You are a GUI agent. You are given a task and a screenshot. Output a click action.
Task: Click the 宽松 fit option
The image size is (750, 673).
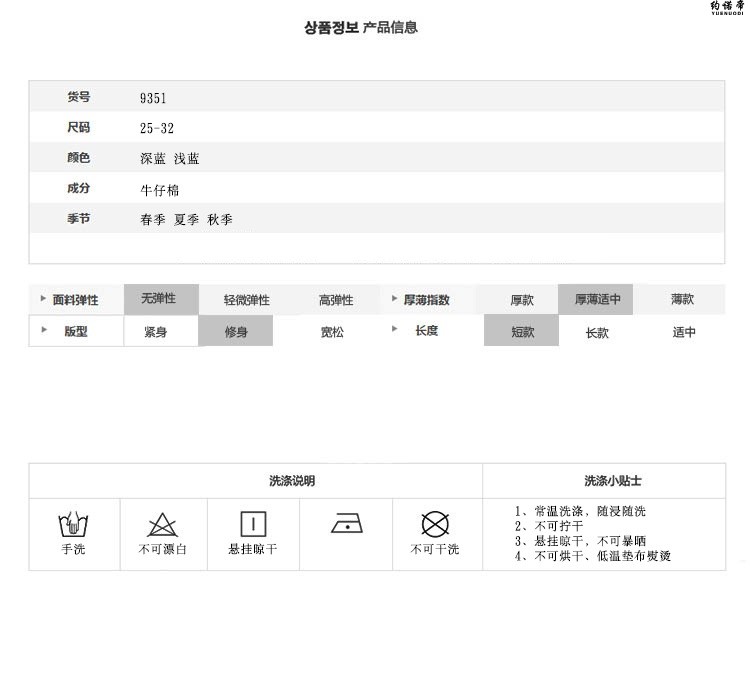(x=332, y=332)
